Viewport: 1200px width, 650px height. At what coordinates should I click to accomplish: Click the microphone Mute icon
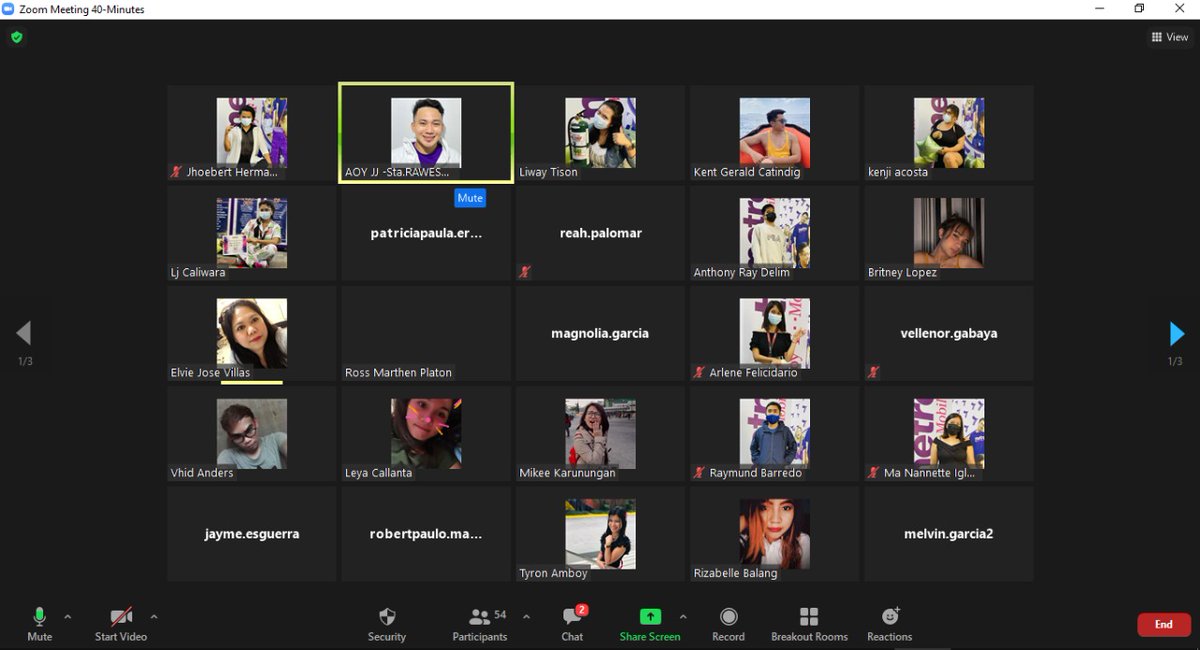[x=40, y=616]
